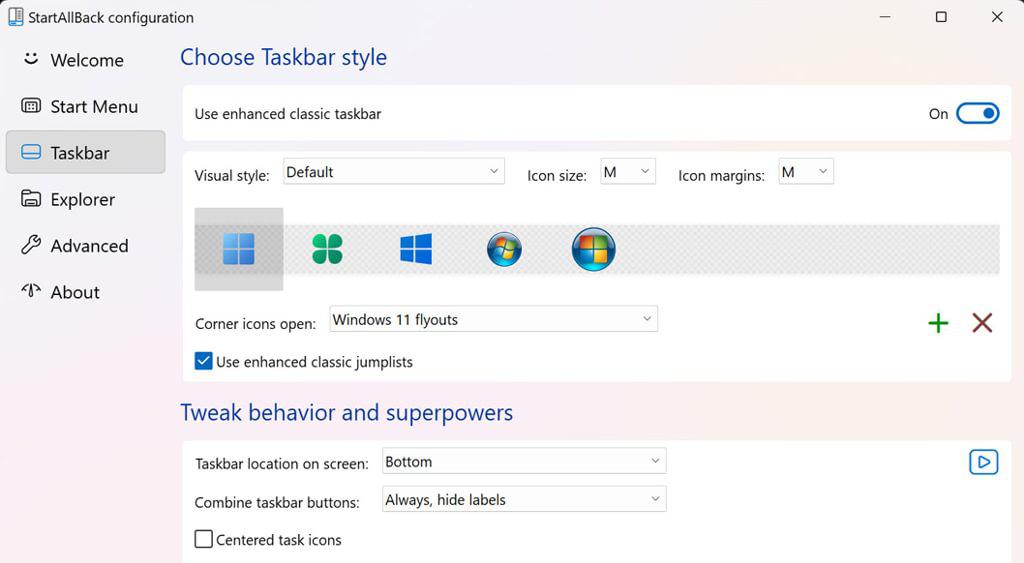Click the 'Visual style:' label
The width and height of the screenshot is (1024, 563).
[232, 176]
